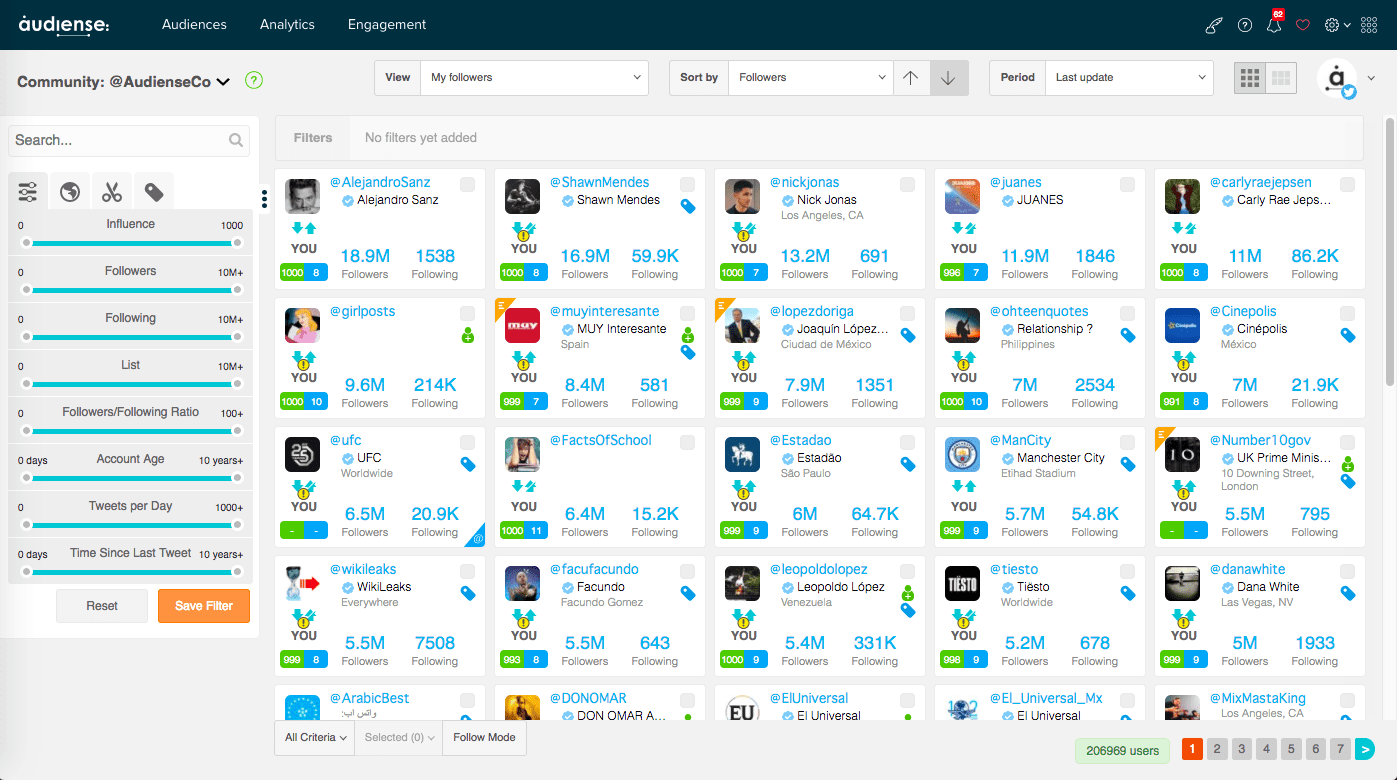Open the apps grid icon in header

1369,25
